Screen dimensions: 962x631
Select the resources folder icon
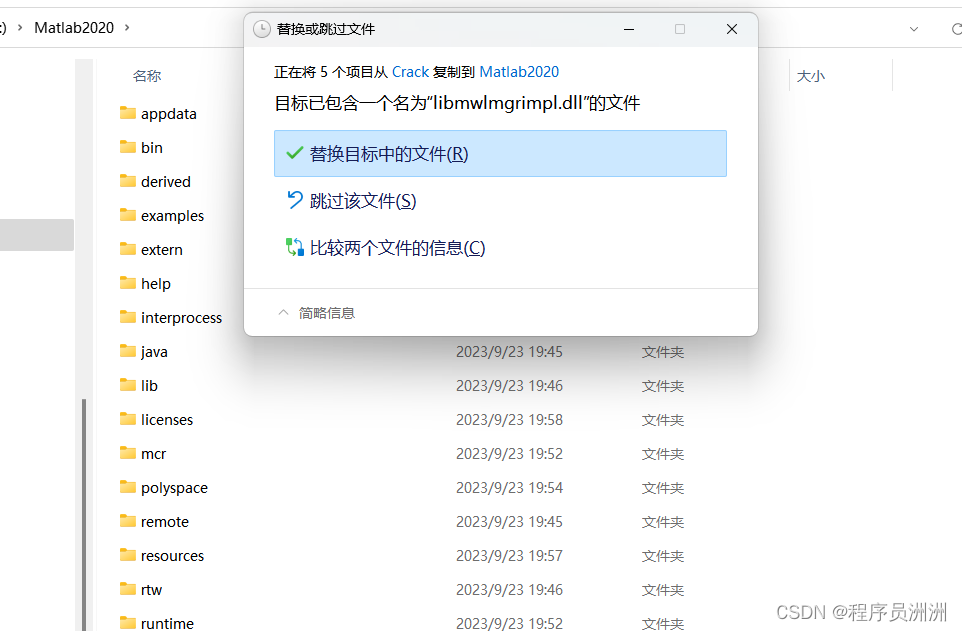[x=128, y=555]
